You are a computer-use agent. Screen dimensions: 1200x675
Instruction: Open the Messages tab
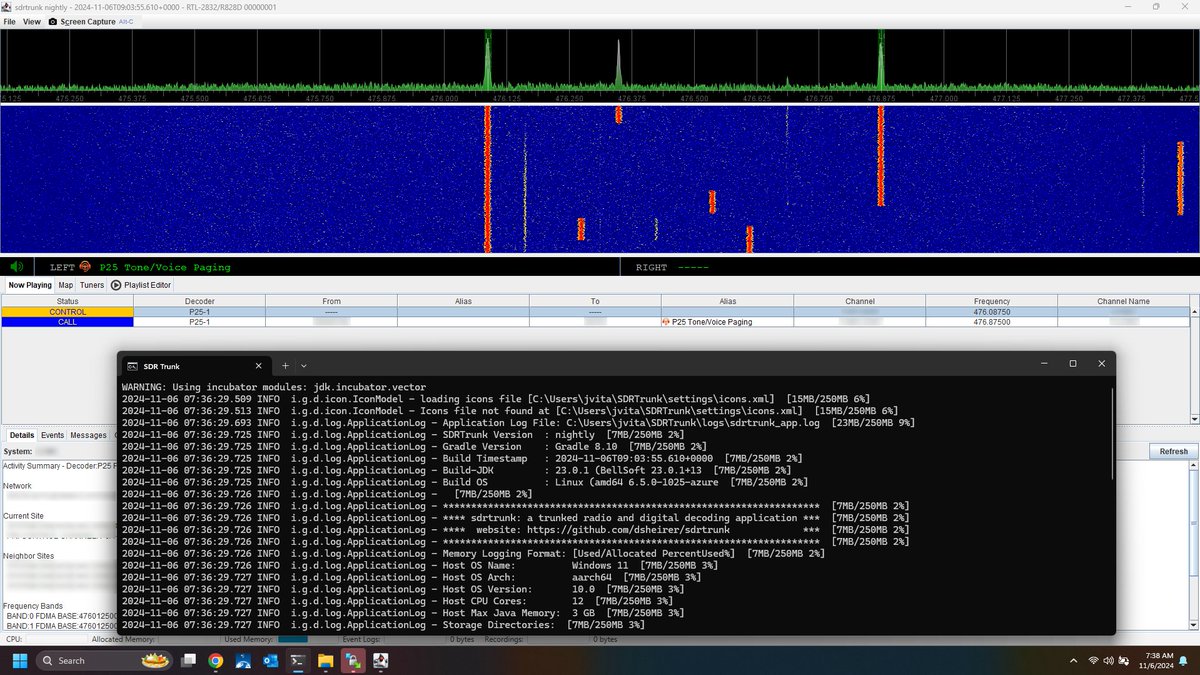pyautogui.click(x=88, y=435)
